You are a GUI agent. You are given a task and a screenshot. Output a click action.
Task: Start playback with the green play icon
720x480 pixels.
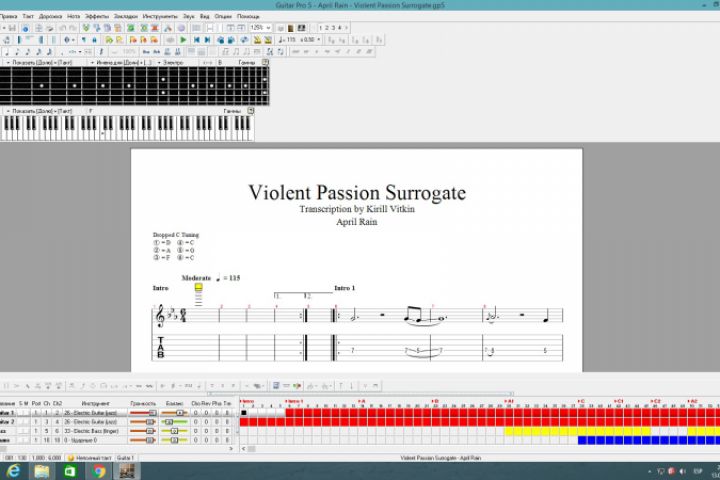pos(183,40)
